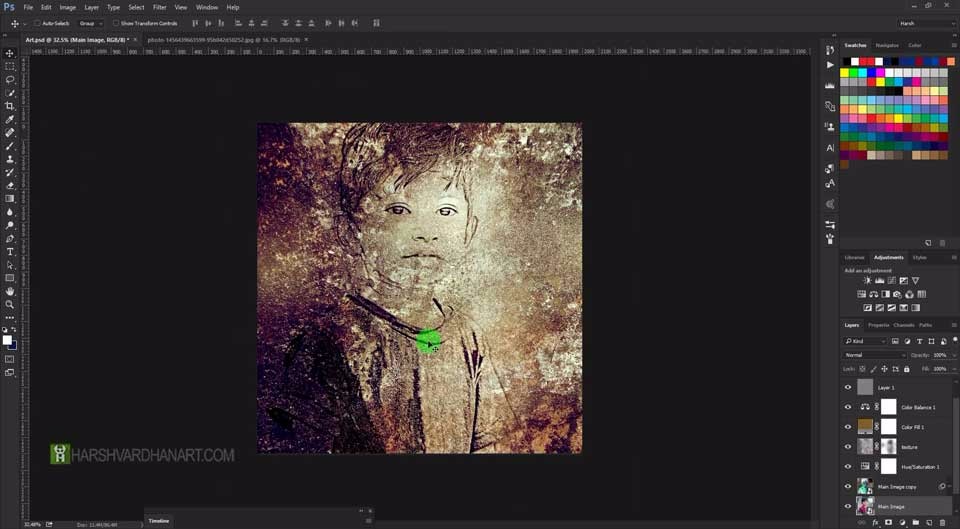Open the Layers panel flyout menu
The height and width of the screenshot is (529, 960).
point(953,325)
